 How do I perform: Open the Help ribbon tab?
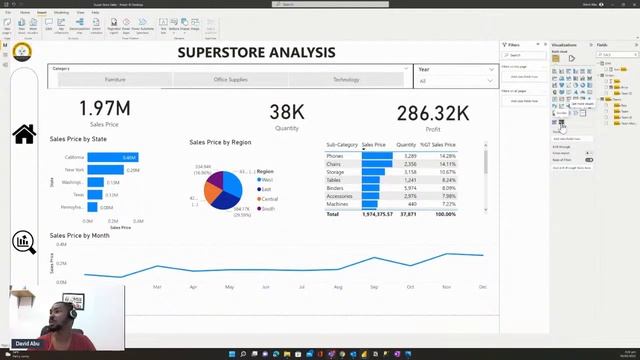click(96, 13)
